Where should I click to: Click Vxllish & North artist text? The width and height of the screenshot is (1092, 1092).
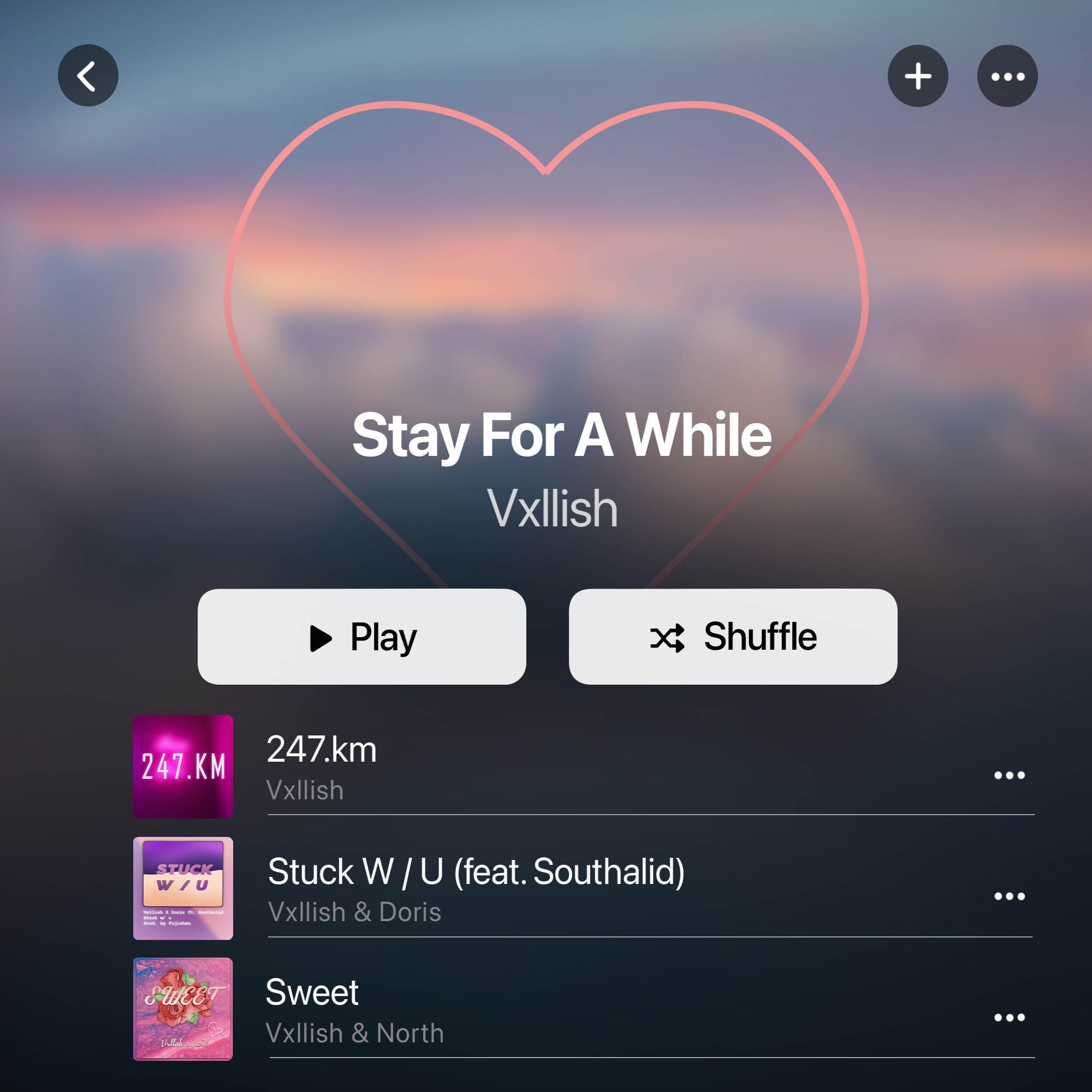[355, 1033]
